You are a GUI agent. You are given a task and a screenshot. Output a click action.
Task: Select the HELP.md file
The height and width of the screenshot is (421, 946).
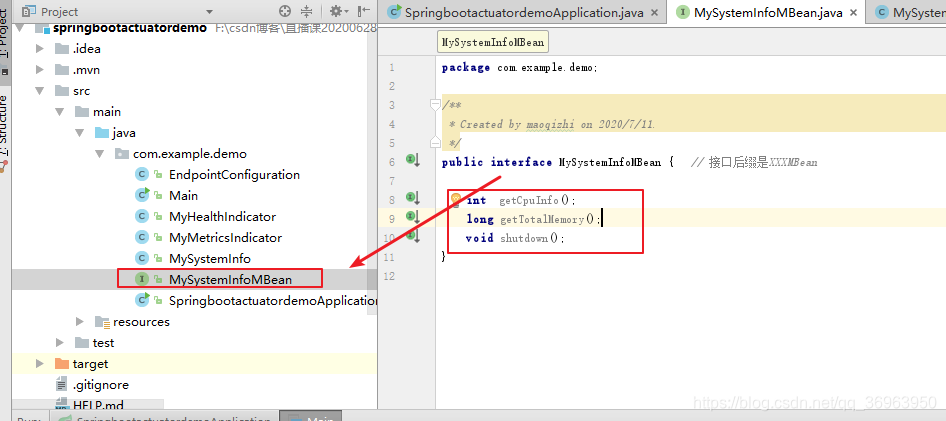[x=98, y=405]
